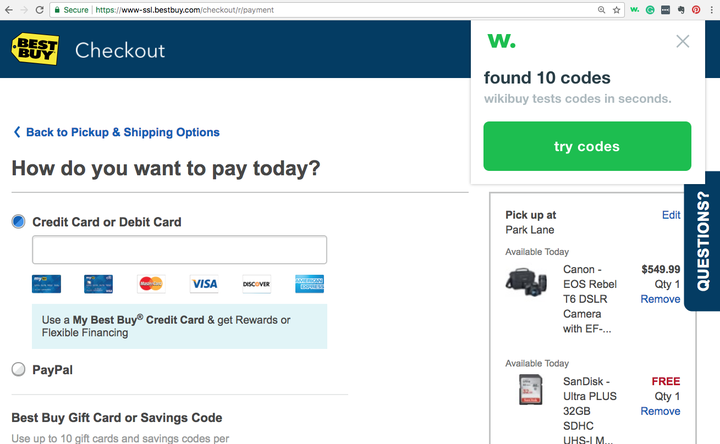This screenshot has height=444, width=720.
Task: Click the Wikibuy extension icon in toolbar
Action: (634, 9)
